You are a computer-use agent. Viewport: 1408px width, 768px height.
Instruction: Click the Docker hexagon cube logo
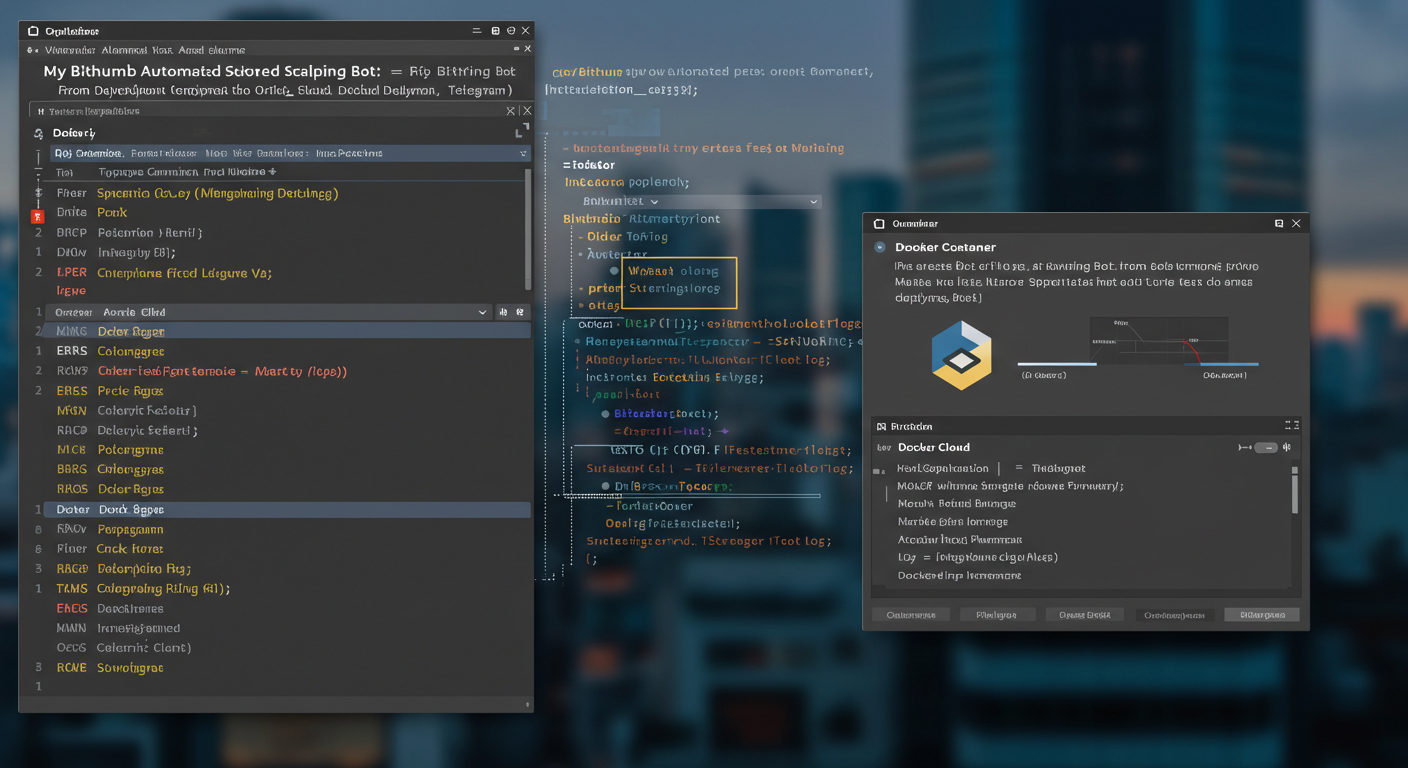pos(961,354)
